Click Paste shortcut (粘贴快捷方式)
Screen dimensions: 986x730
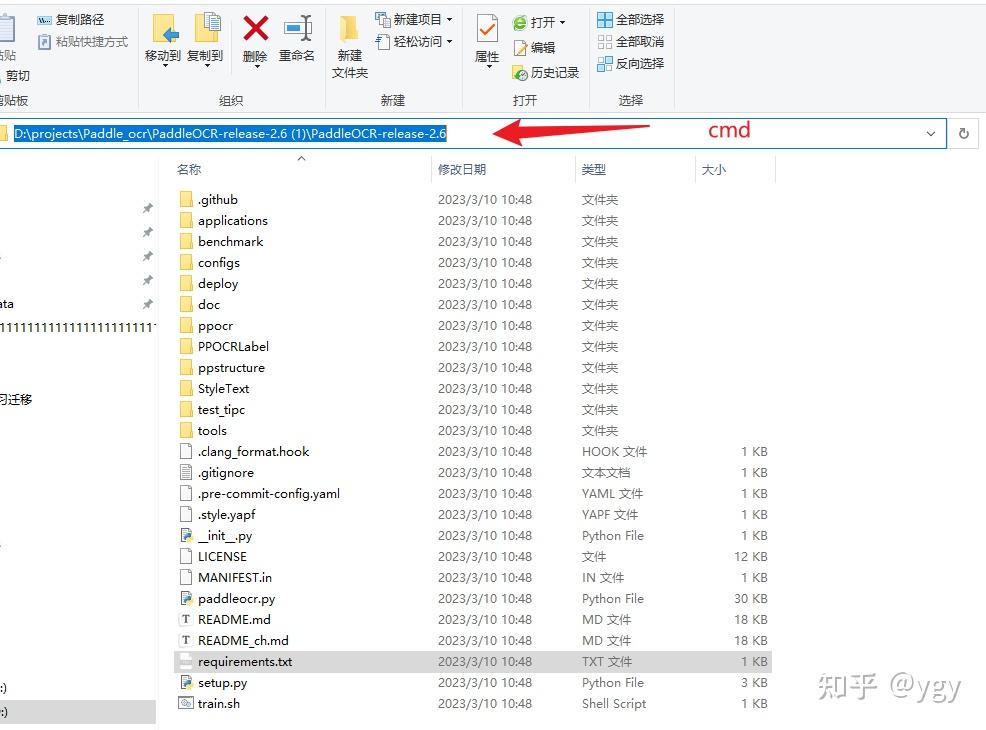tap(82, 41)
